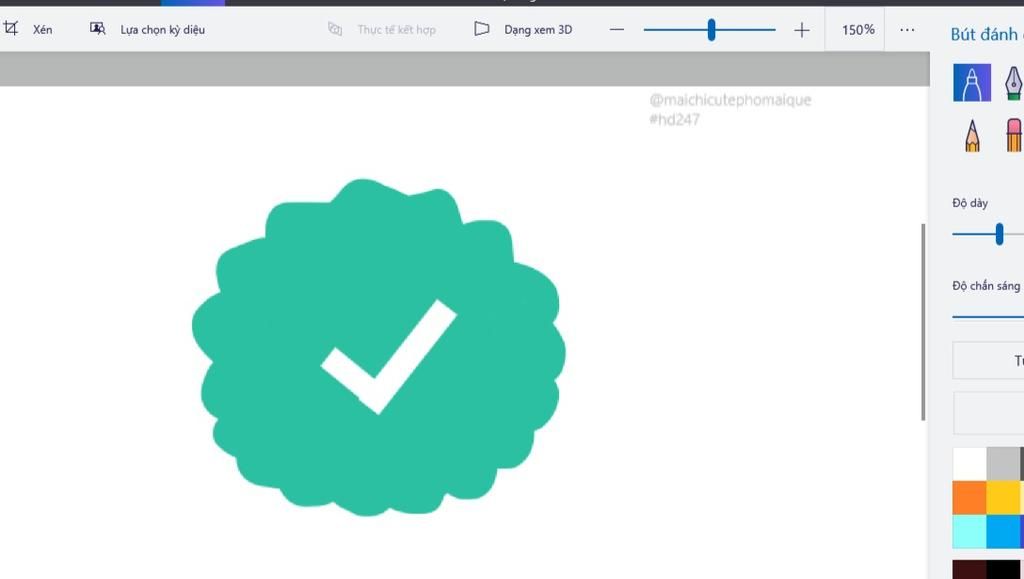This screenshot has height=579, width=1024.
Task: Switch to Dạng xem 3D view
Action: (x=523, y=29)
